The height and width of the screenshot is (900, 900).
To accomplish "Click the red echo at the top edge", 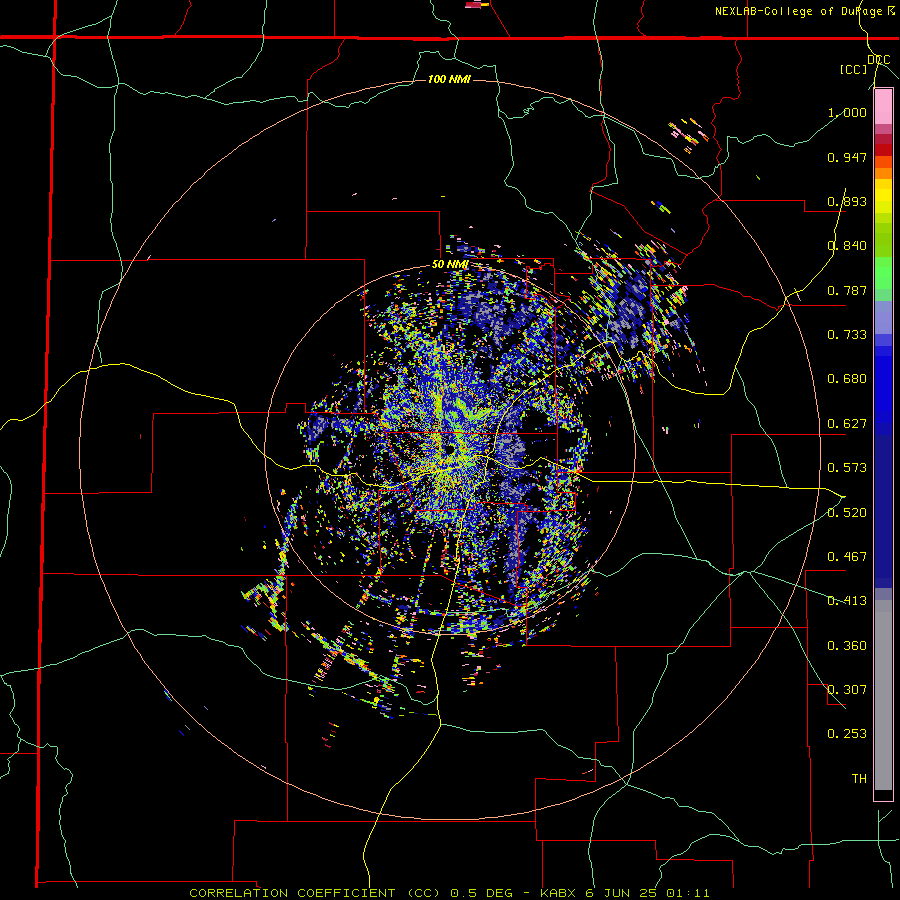I will [x=473, y=5].
